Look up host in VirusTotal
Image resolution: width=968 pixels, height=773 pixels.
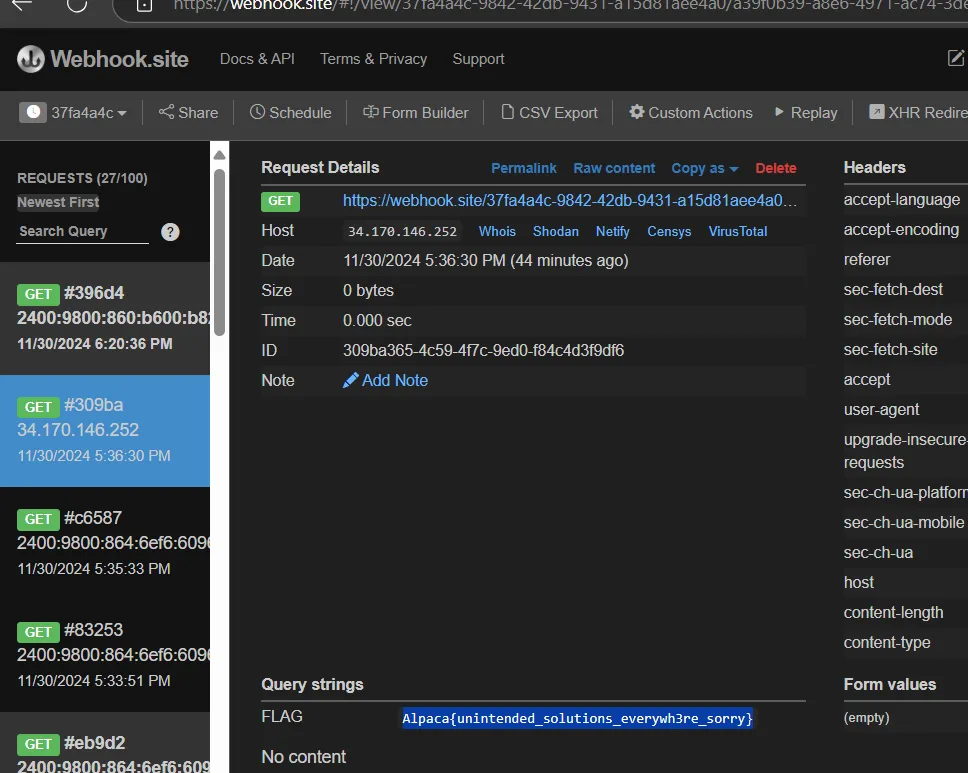click(x=738, y=232)
